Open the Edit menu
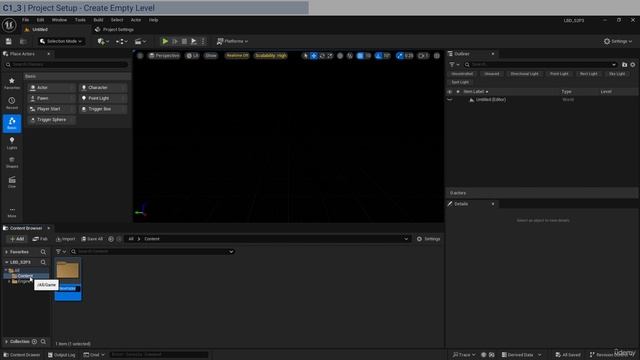 click(40, 20)
